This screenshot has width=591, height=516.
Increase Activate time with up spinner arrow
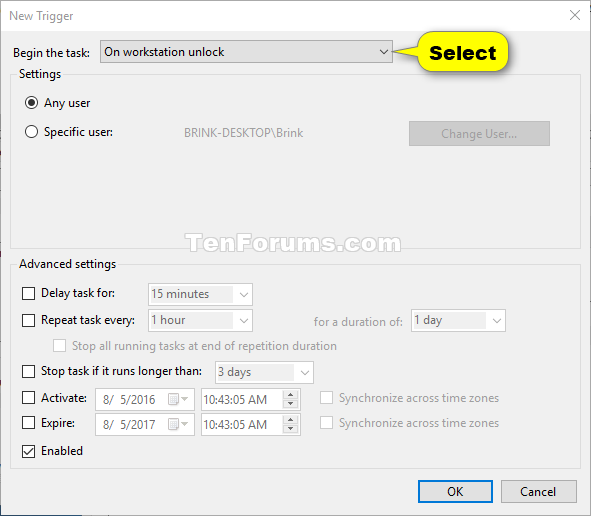tap(290, 395)
